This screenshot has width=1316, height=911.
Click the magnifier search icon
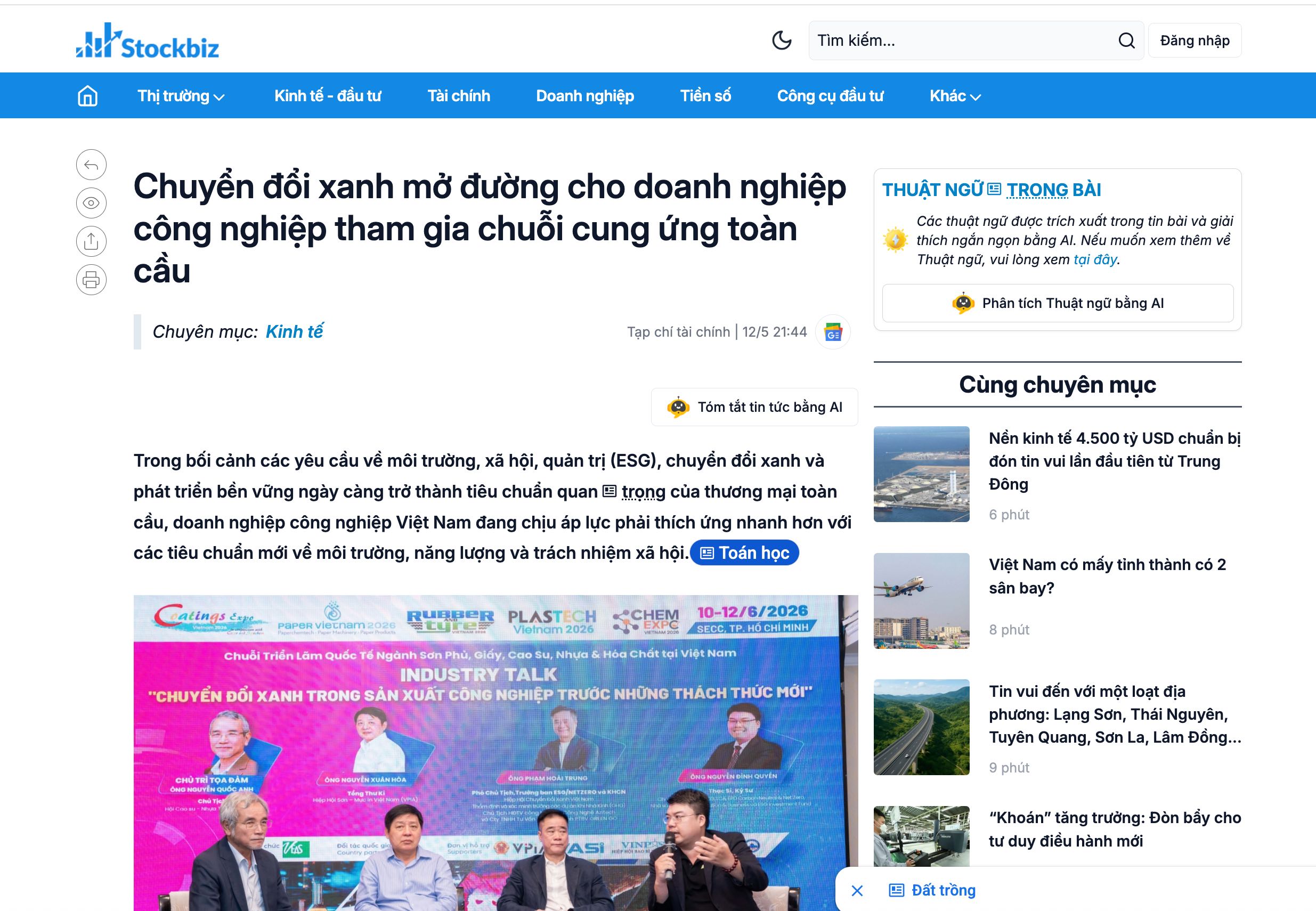pos(1126,40)
